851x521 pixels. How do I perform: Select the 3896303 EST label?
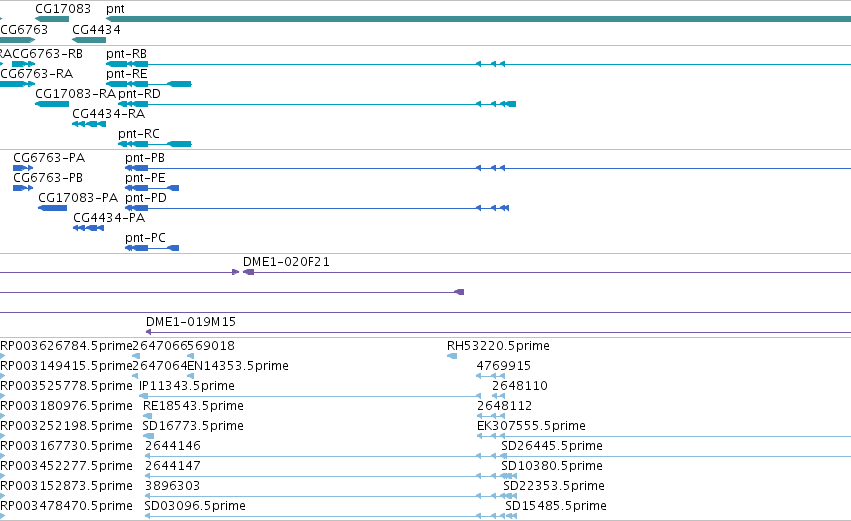pyautogui.click(x=173, y=486)
